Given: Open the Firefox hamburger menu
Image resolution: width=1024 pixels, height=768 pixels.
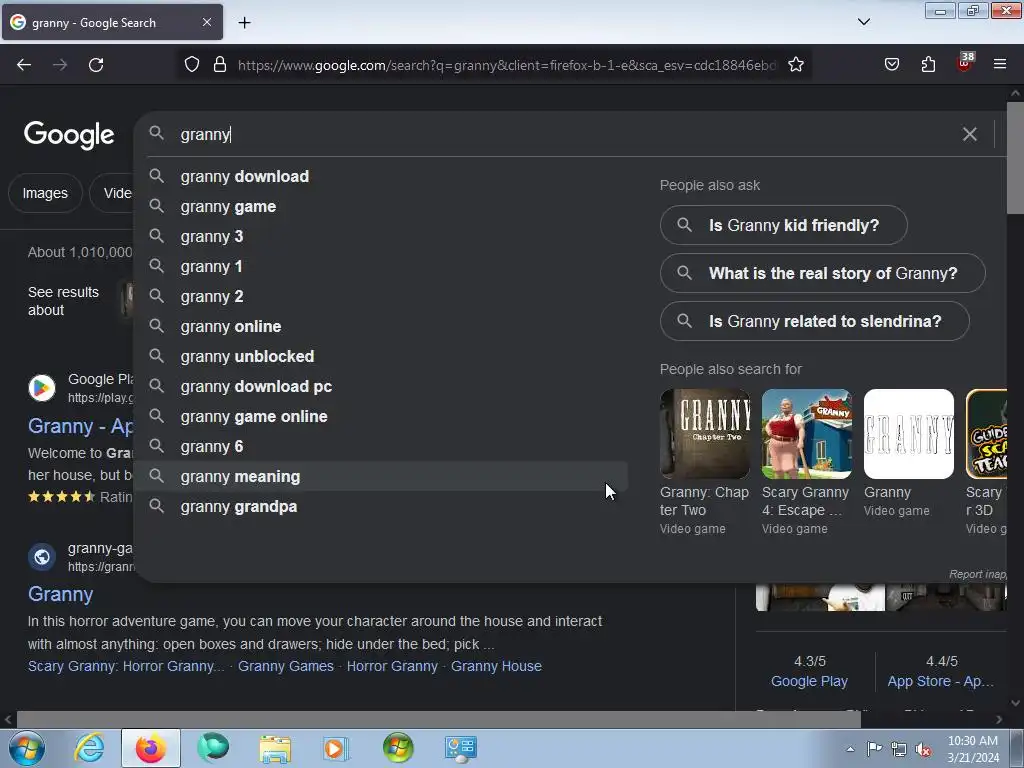Looking at the screenshot, I should 1000,64.
